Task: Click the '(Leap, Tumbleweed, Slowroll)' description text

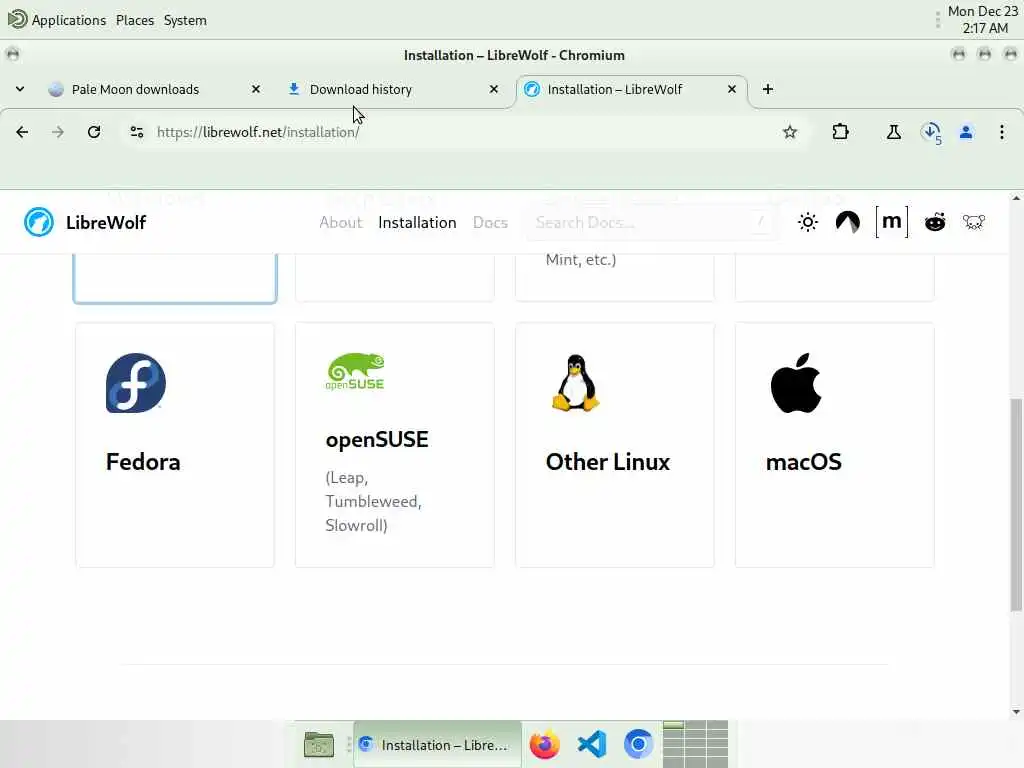Action: click(374, 502)
